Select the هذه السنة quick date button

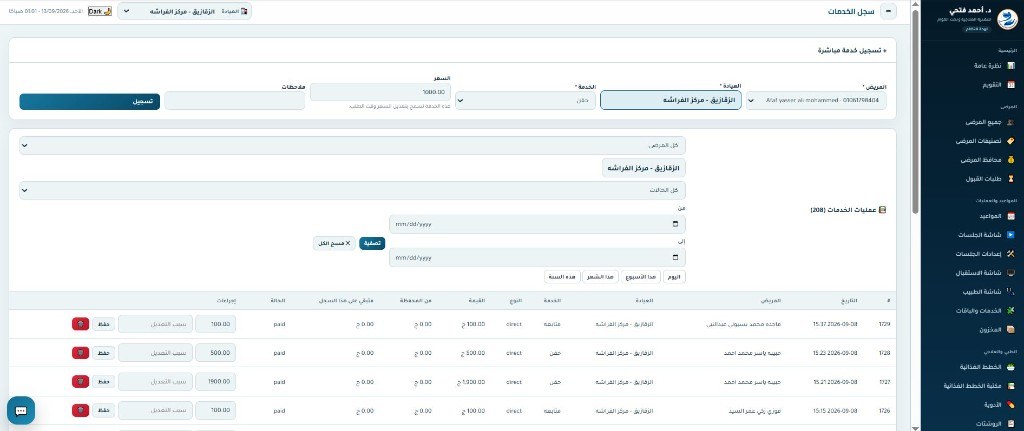pyautogui.click(x=562, y=277)
